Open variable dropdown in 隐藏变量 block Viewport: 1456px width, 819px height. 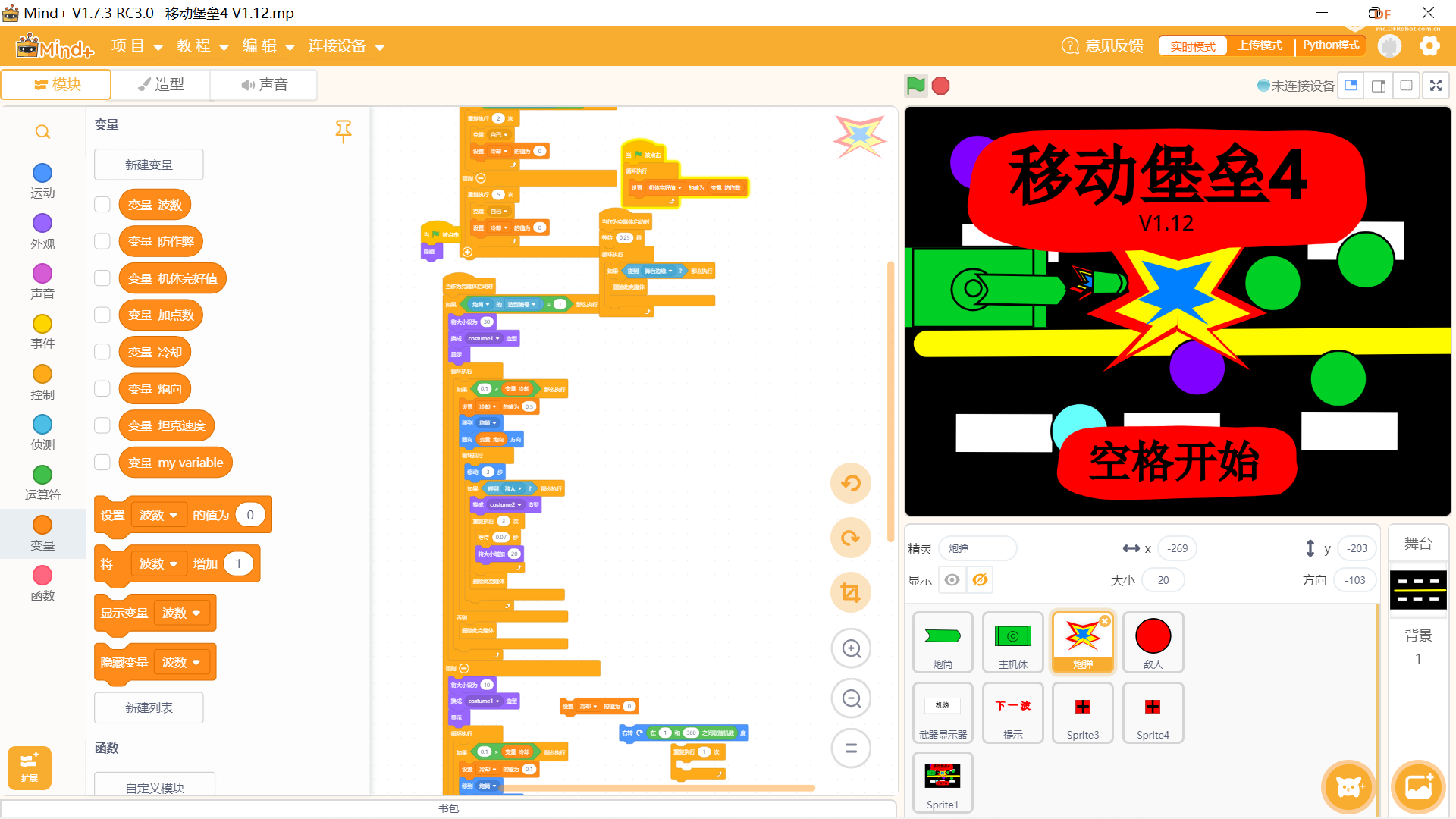point(180,662)
